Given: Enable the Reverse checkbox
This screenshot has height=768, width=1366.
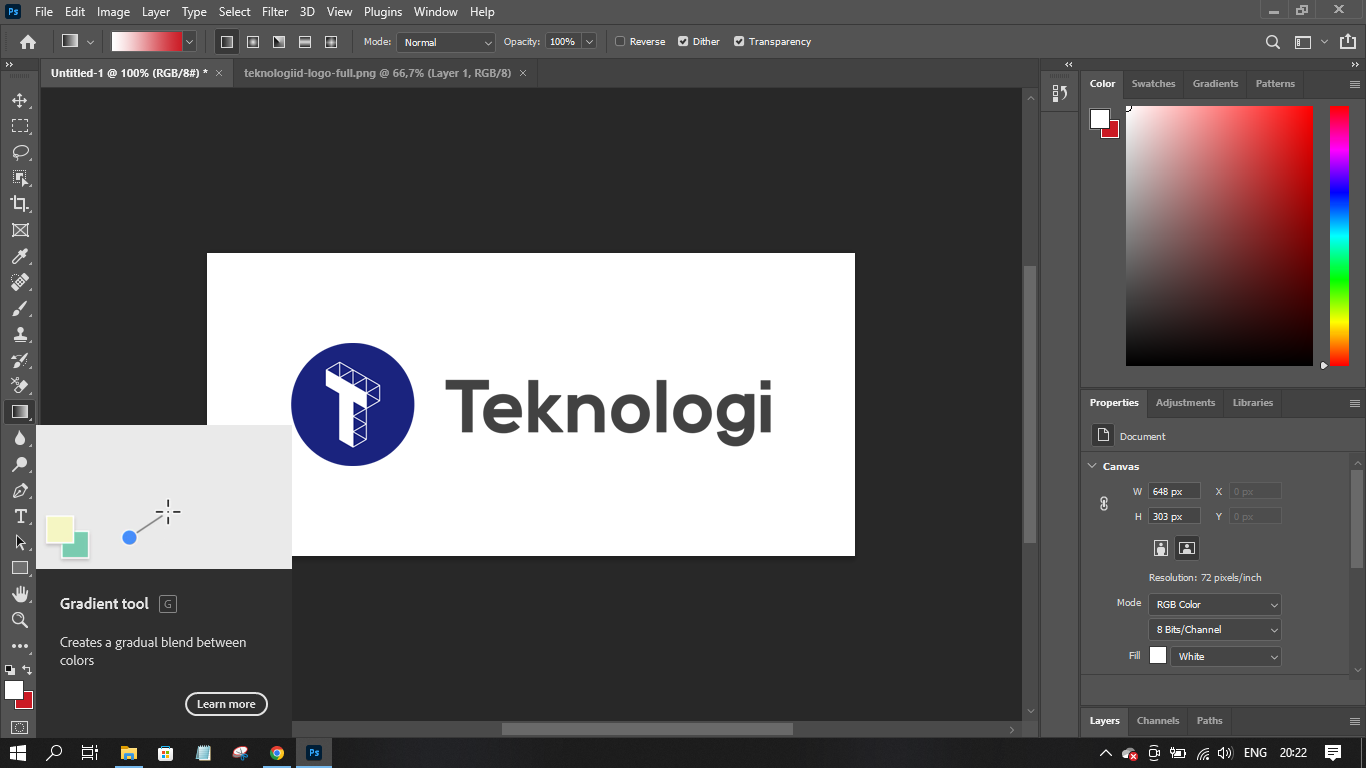Looking at the screenshot, I should pyautogui.click(x=620, y=42).
